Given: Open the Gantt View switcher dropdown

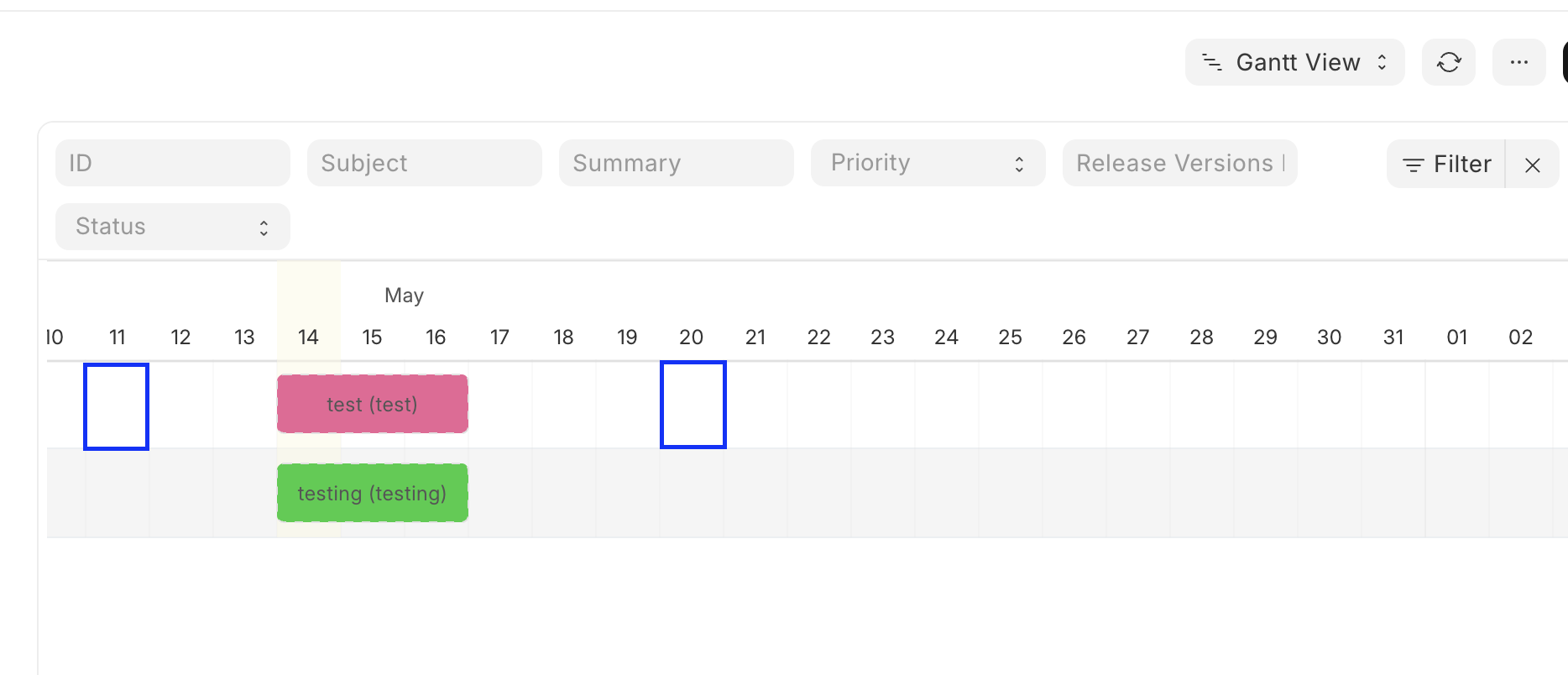Looking at the screenshot, I should coord(1295,62).
